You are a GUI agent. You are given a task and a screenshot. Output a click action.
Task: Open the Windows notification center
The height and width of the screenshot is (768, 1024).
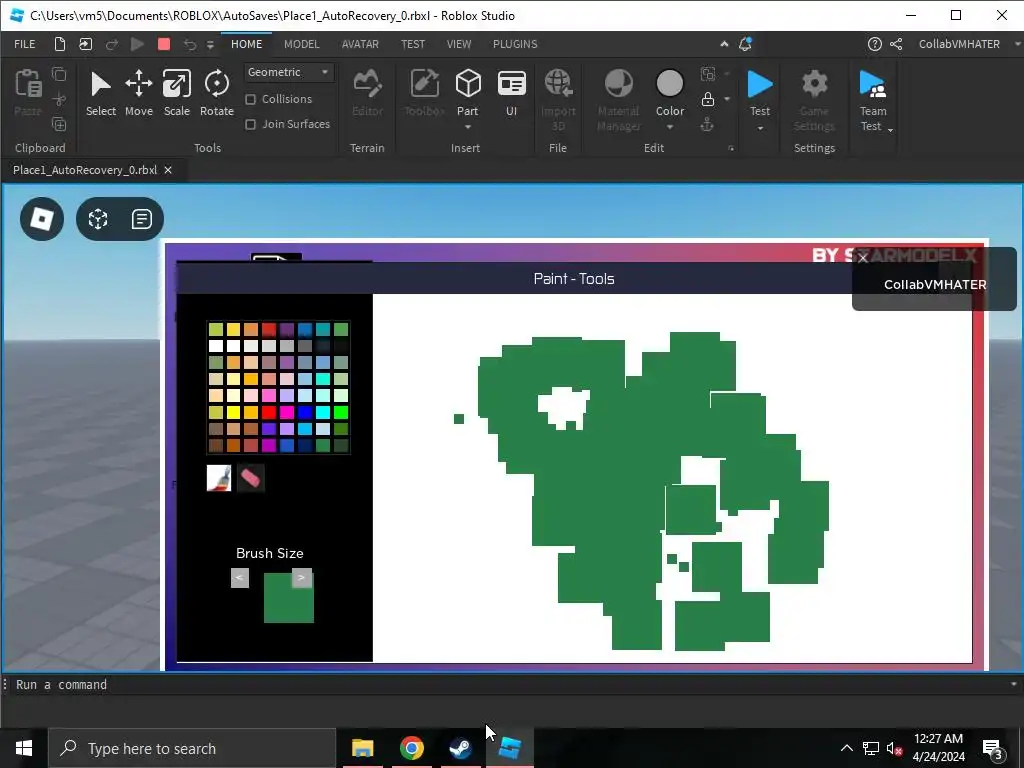coord(993,748)
